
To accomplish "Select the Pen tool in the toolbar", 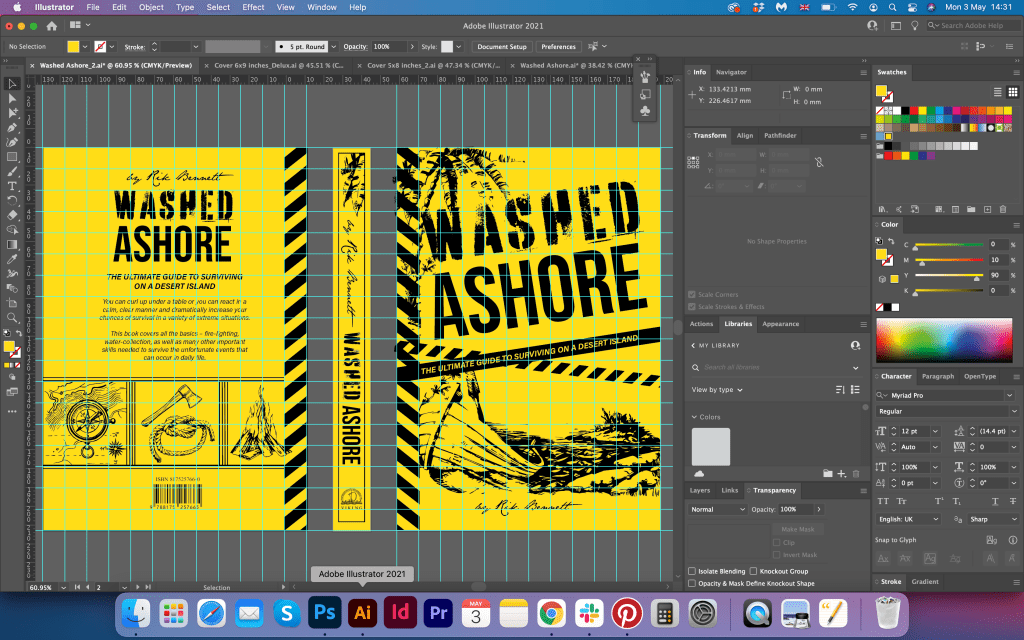I will 12,128.
